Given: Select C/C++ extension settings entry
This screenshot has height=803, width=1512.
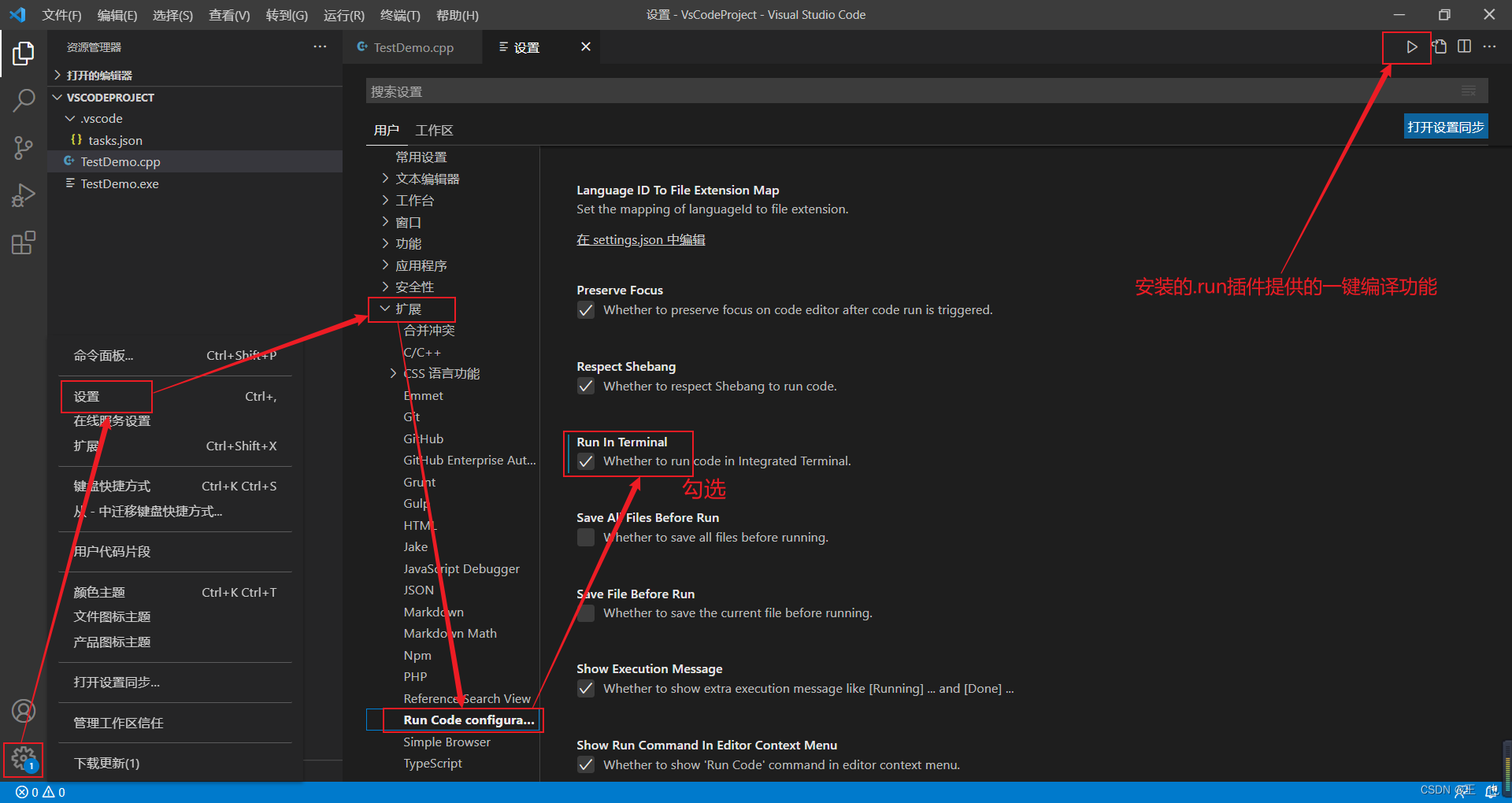Looking at the screenshot, I should [x=422, y=352].
